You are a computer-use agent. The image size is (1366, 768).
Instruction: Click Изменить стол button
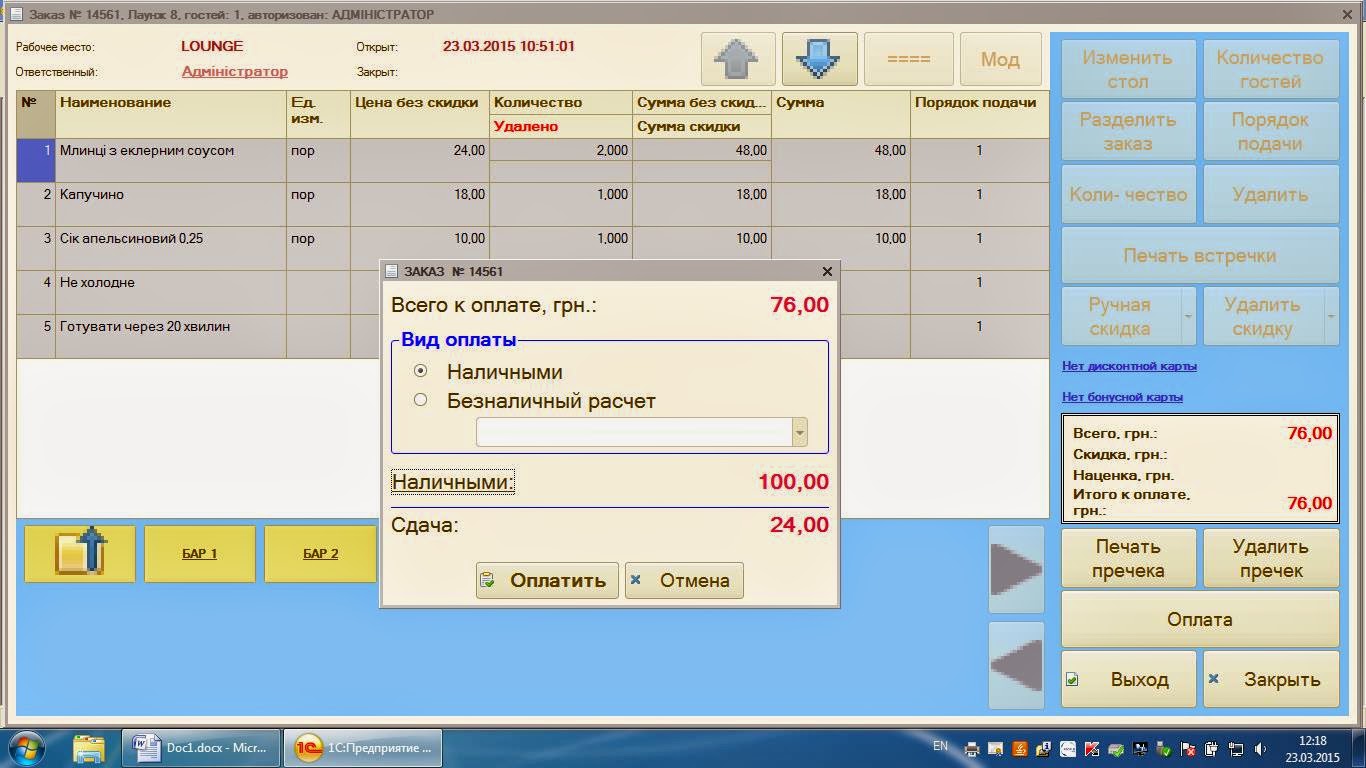[1128, 69]
